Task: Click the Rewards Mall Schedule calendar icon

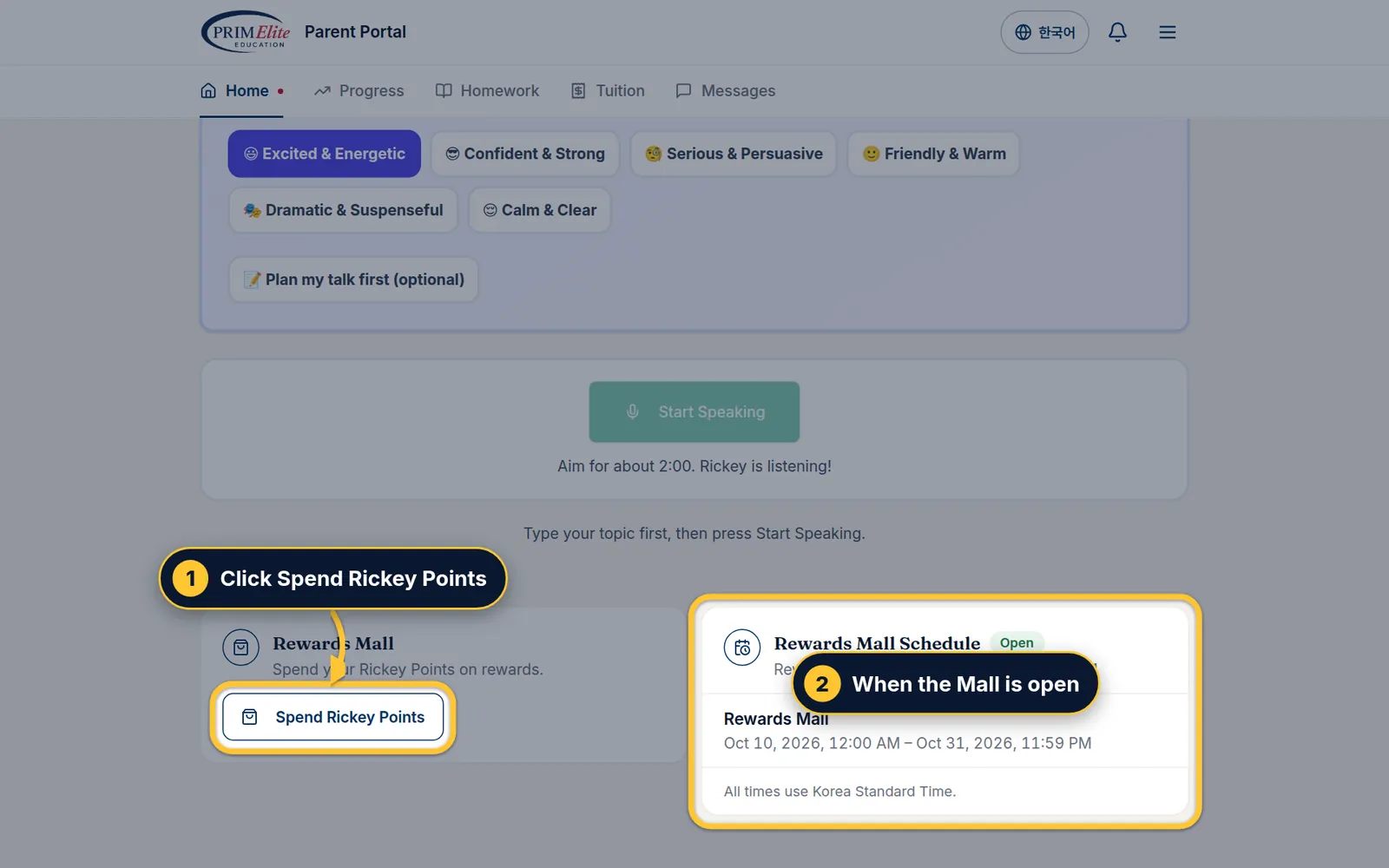Action: coord(742,648)
